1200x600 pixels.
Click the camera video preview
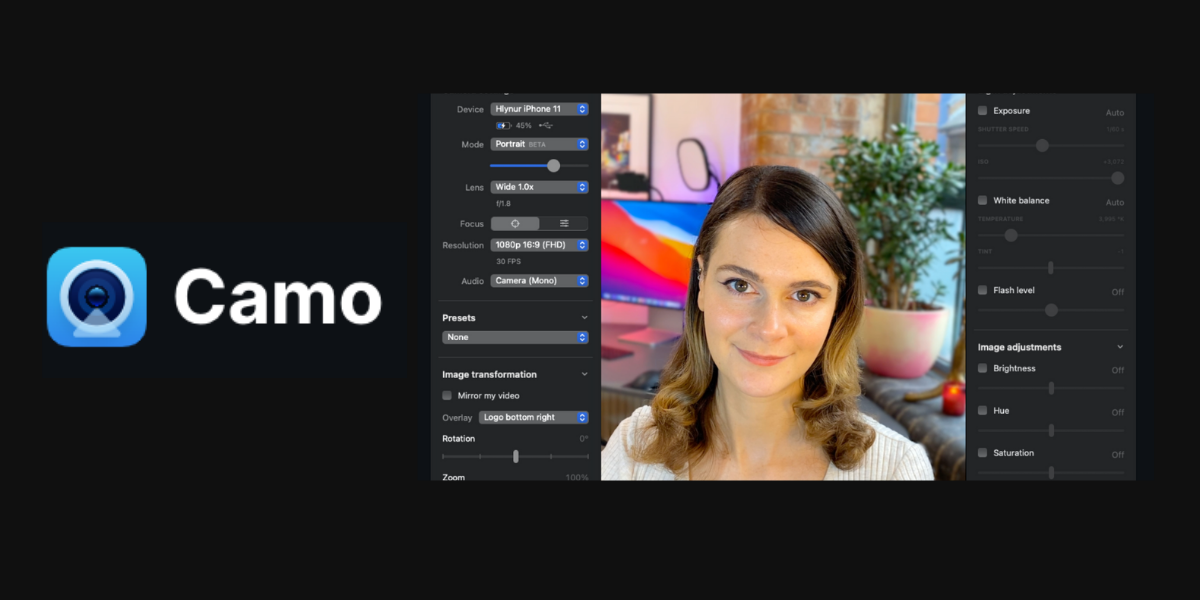pos(783,287)
